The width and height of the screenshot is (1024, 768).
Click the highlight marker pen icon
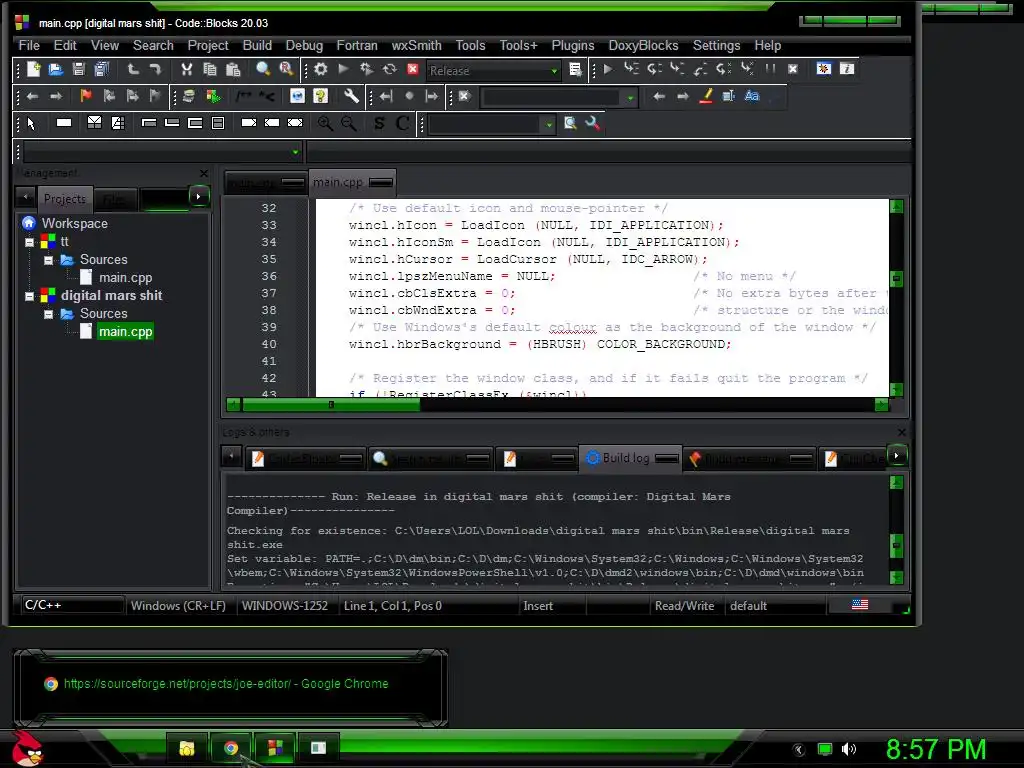pyautogui.click(x=705, y=96)
